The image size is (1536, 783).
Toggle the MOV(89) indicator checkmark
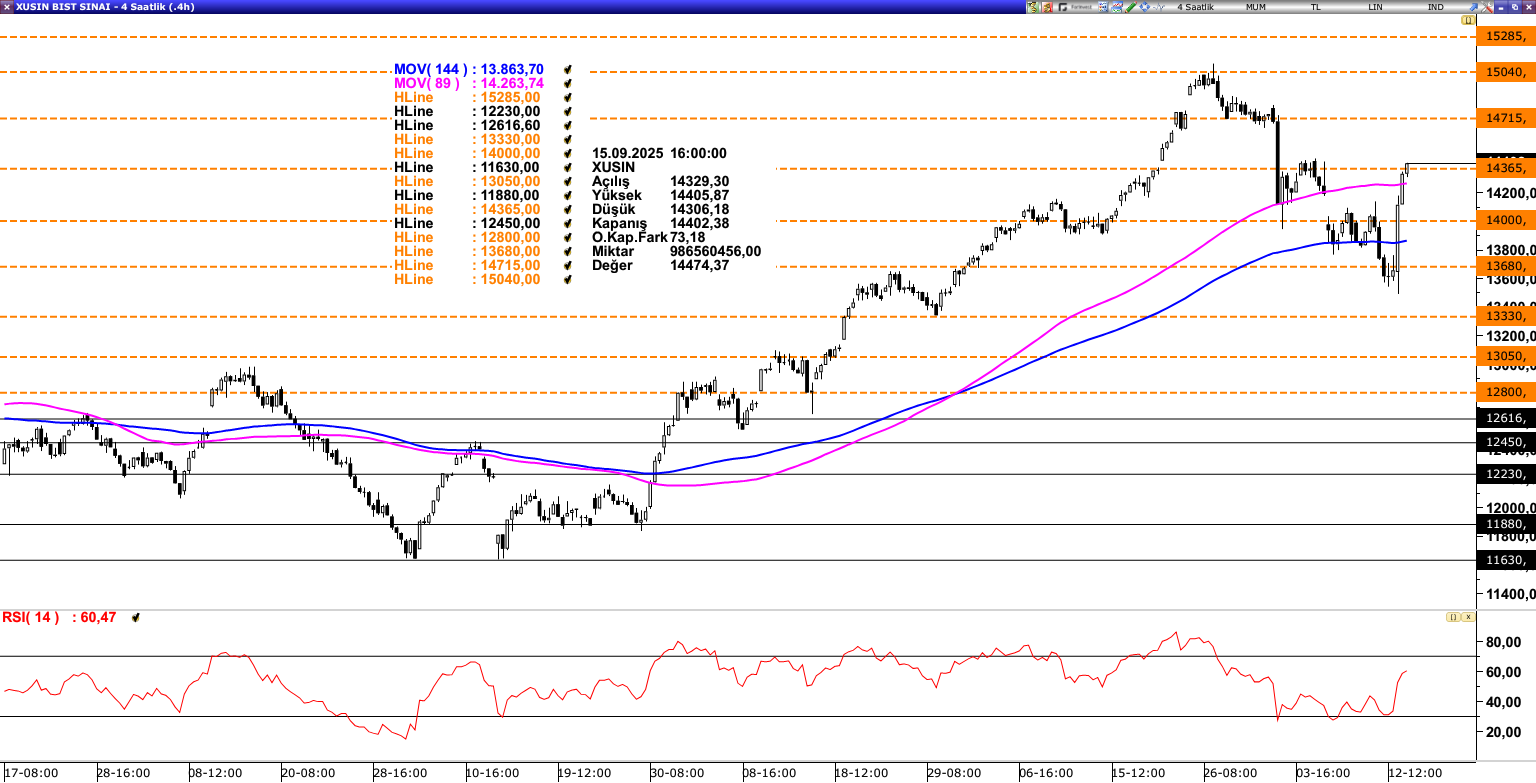568,84
